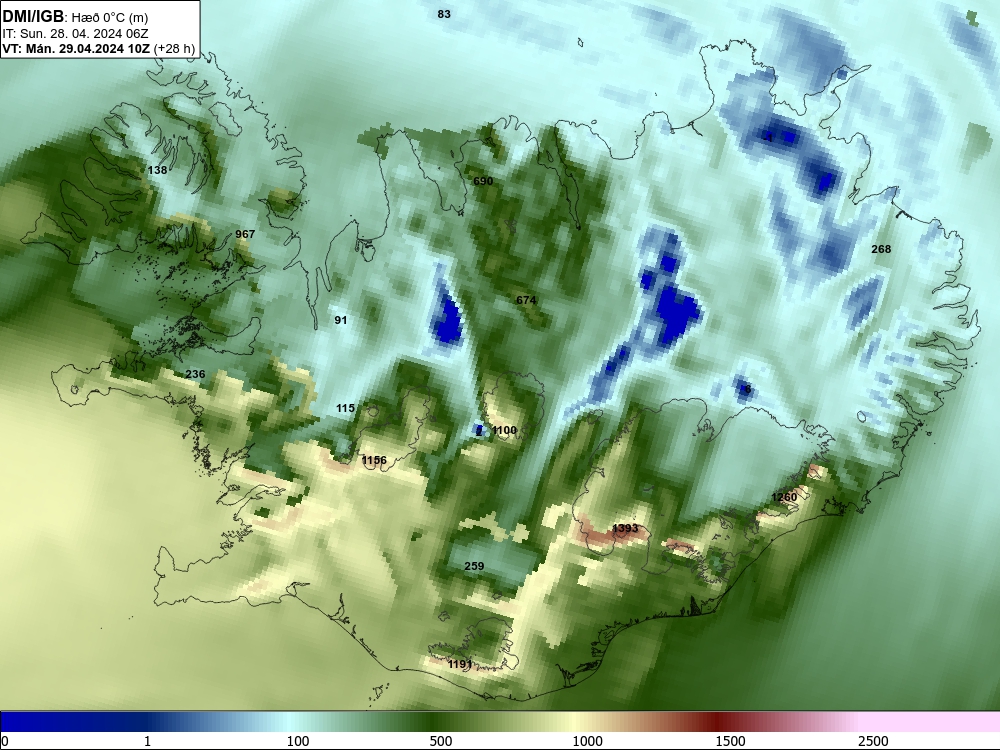The height and width of the screenshot is (750, 1000).
Task: Click the valid time line 'VT: Mán. 29.04.2024 10Z'
Action: pos(76,49)
